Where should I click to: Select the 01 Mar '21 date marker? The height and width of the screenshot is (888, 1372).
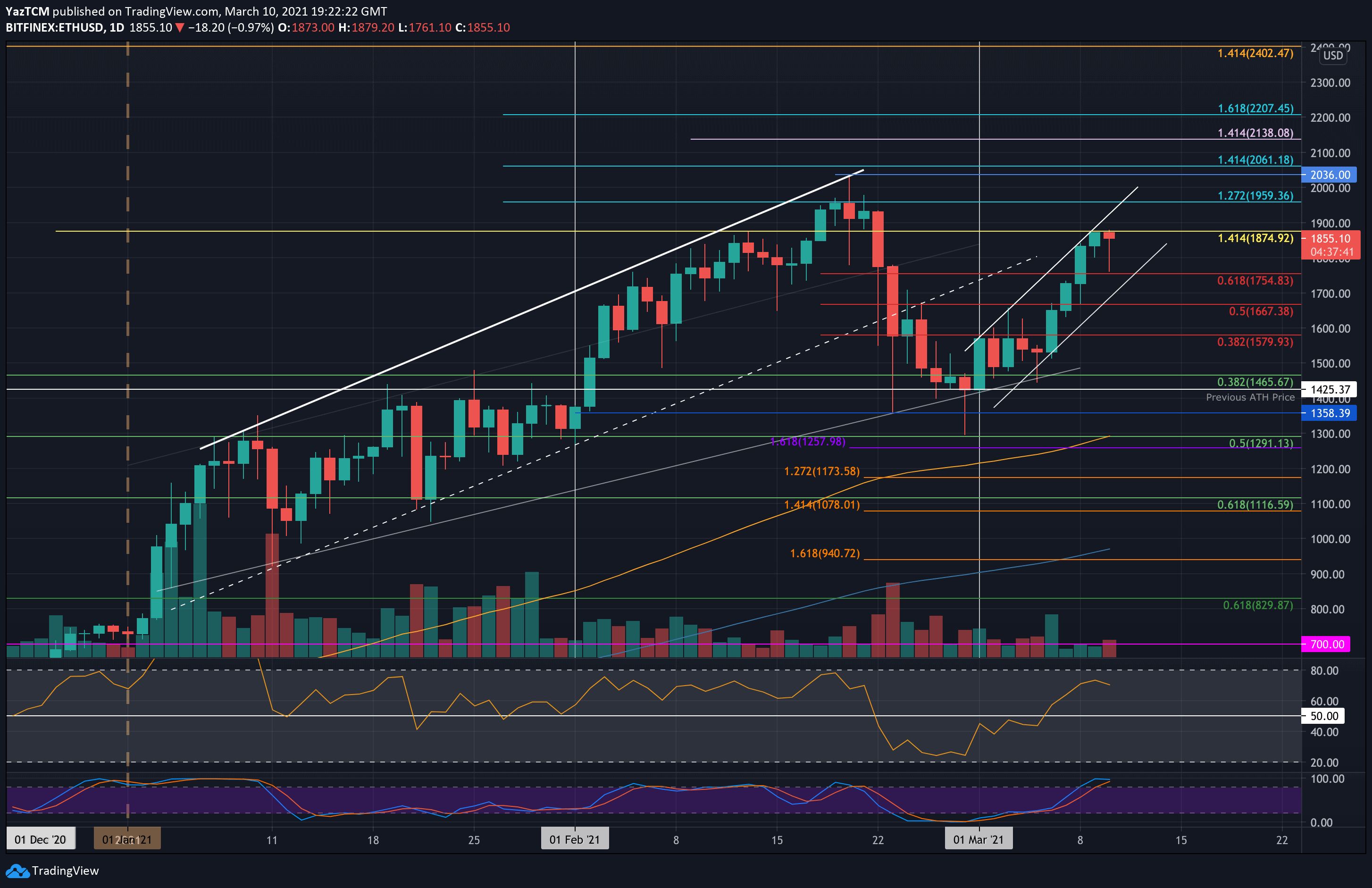979,839
